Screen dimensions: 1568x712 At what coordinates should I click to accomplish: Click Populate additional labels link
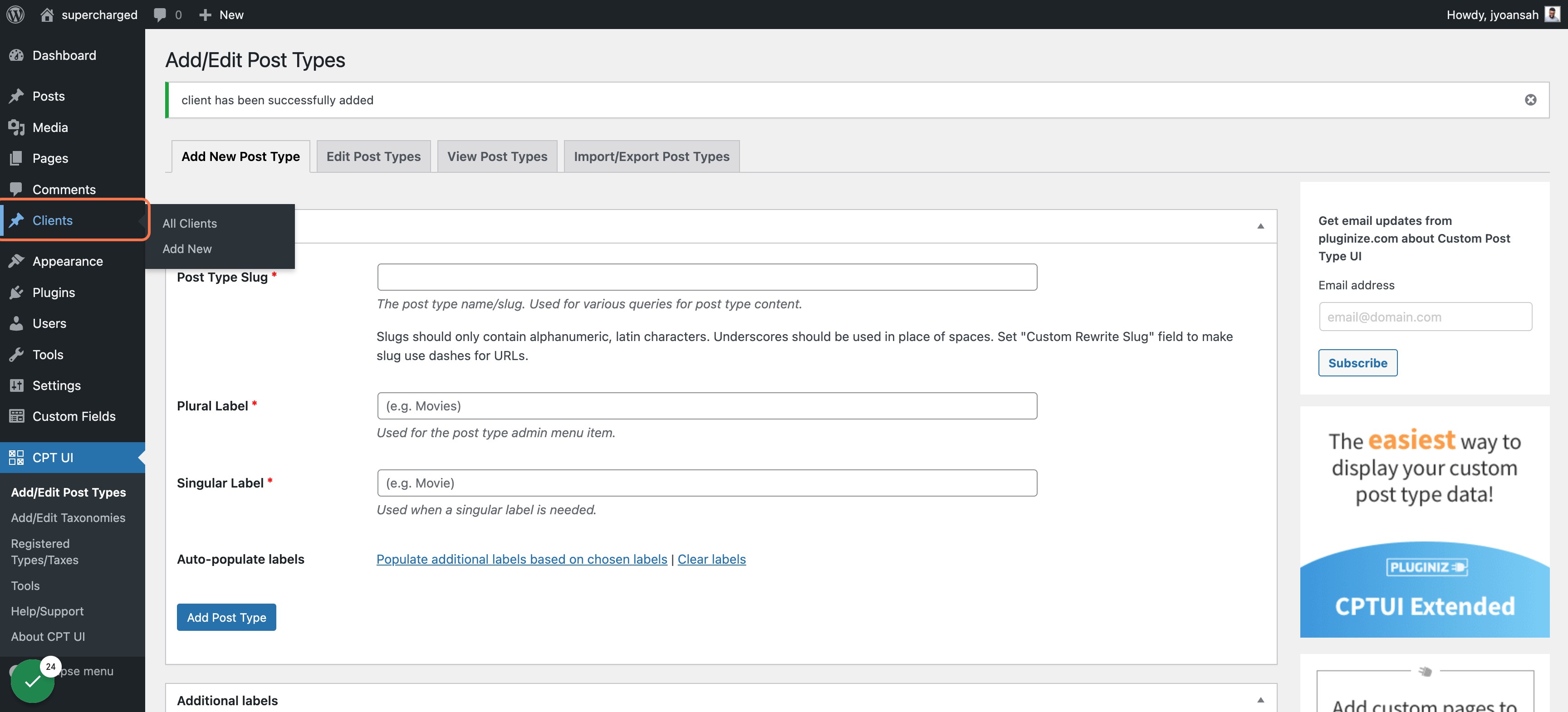[x=522, y=559]
